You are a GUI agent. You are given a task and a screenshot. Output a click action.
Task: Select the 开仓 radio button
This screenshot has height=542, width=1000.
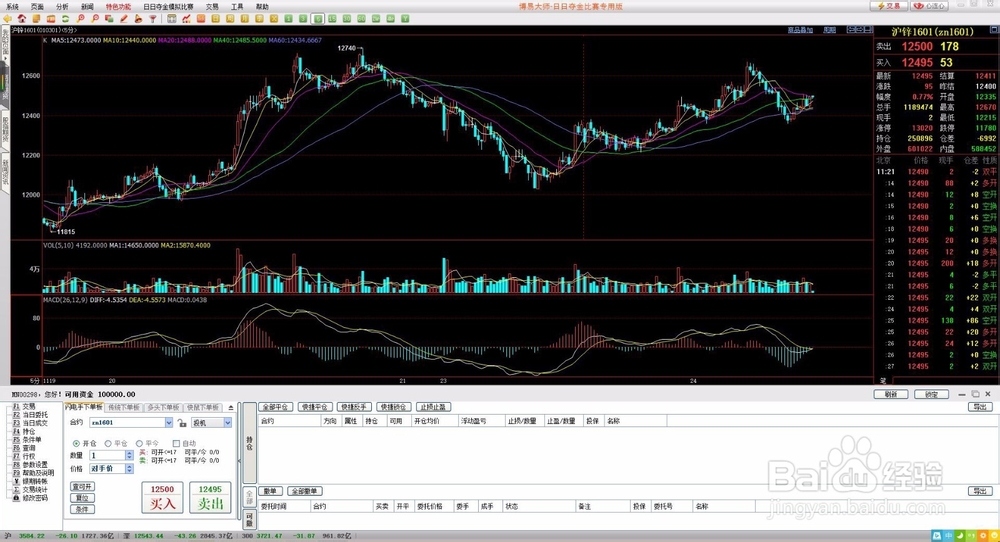(77, 443)
